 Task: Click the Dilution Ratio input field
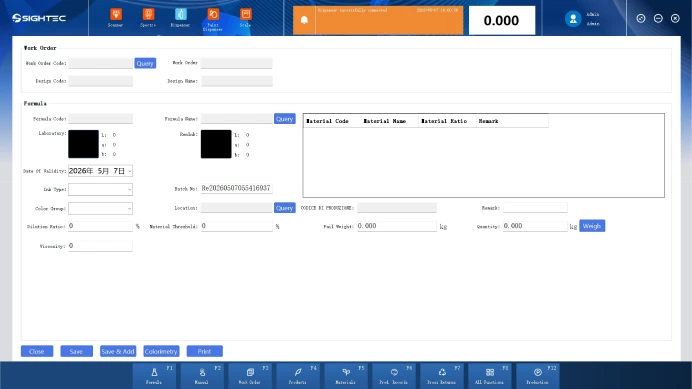coord(101,226)
